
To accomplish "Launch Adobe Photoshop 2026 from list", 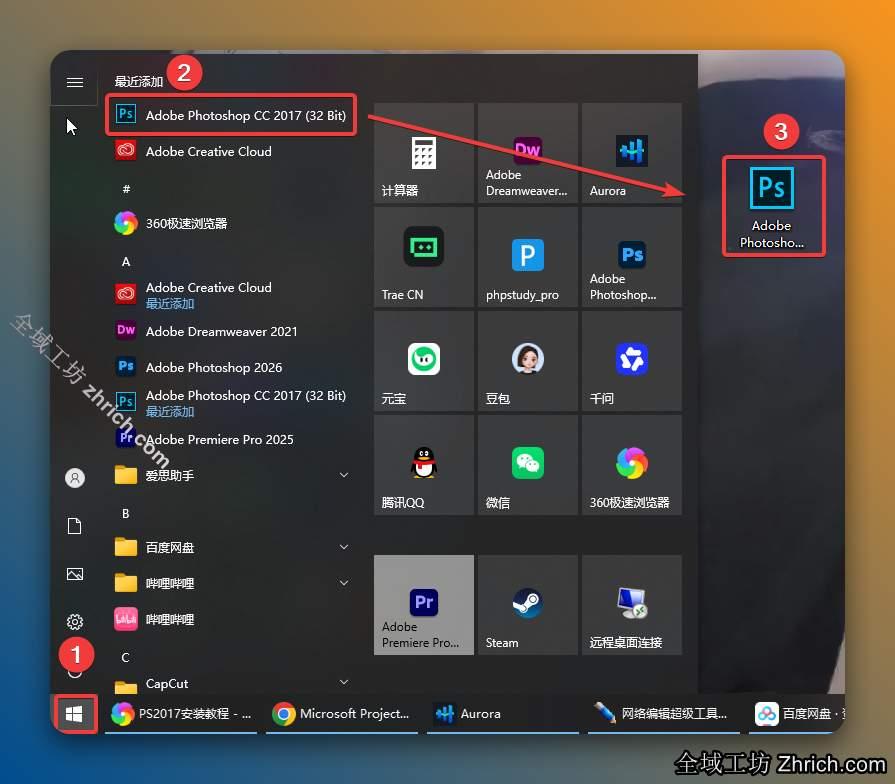I will pyautogui.click(x=231, y=367).
